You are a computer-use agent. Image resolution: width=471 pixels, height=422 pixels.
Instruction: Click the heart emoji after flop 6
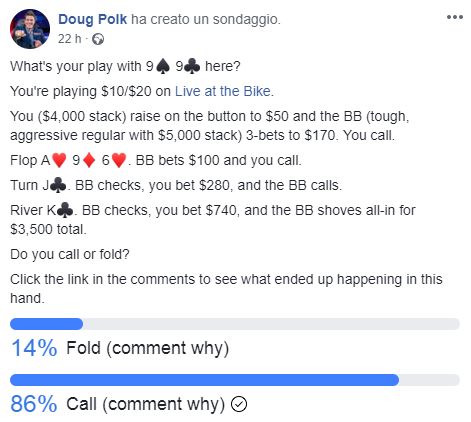[x=119, y=160]
